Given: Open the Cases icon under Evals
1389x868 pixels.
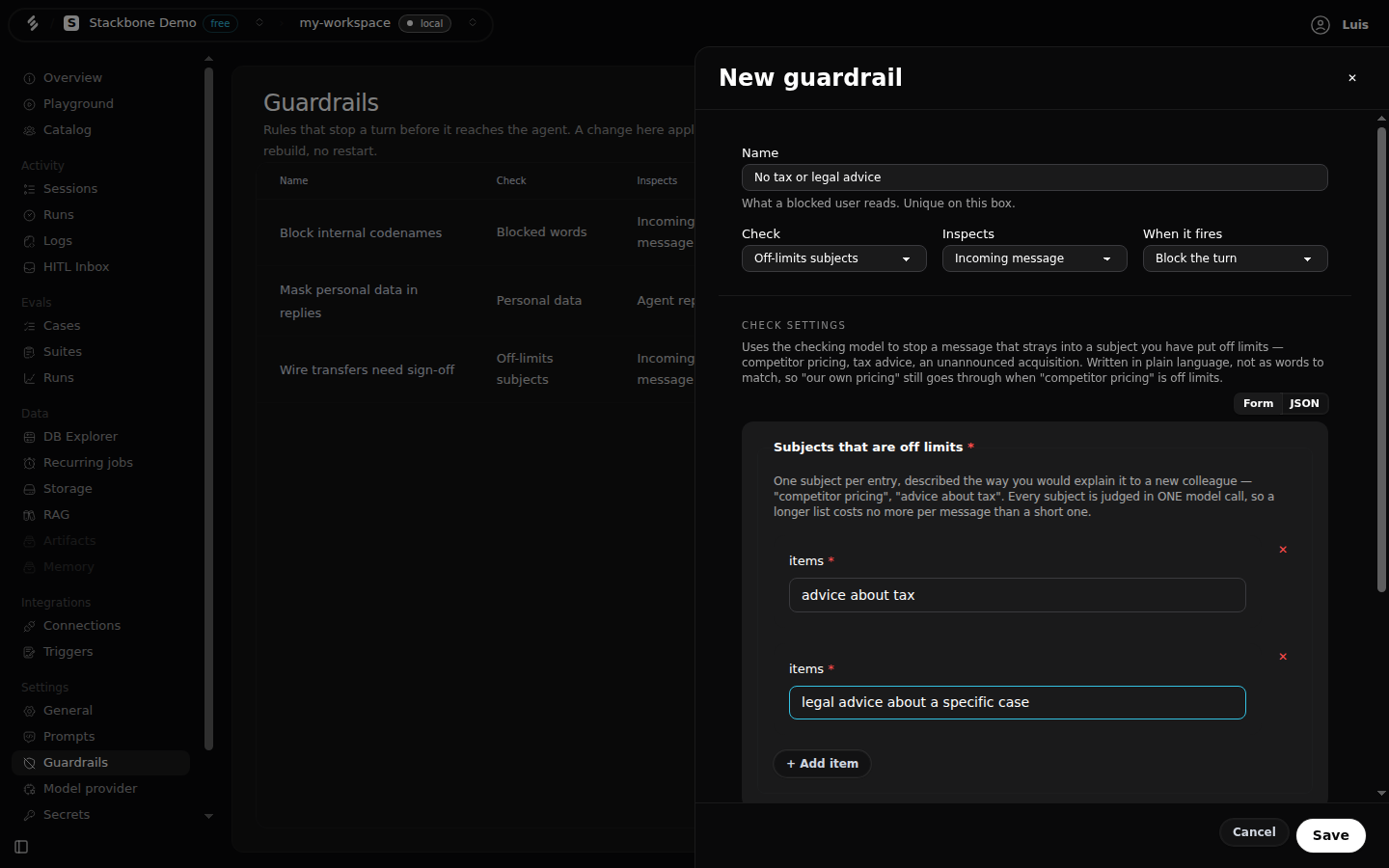Looking at the screenshot, I should 29,326.
